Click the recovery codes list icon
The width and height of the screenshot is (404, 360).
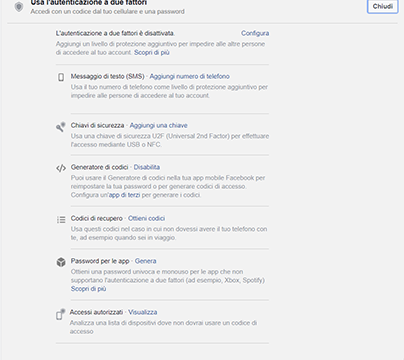61,220
